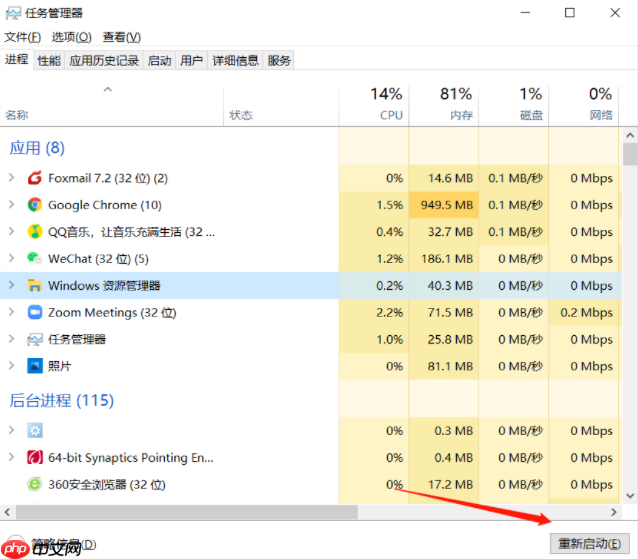The image size is (638, 559).
Task: Click the horizontal scrollbar left arrow
Action: pos(7,512)
